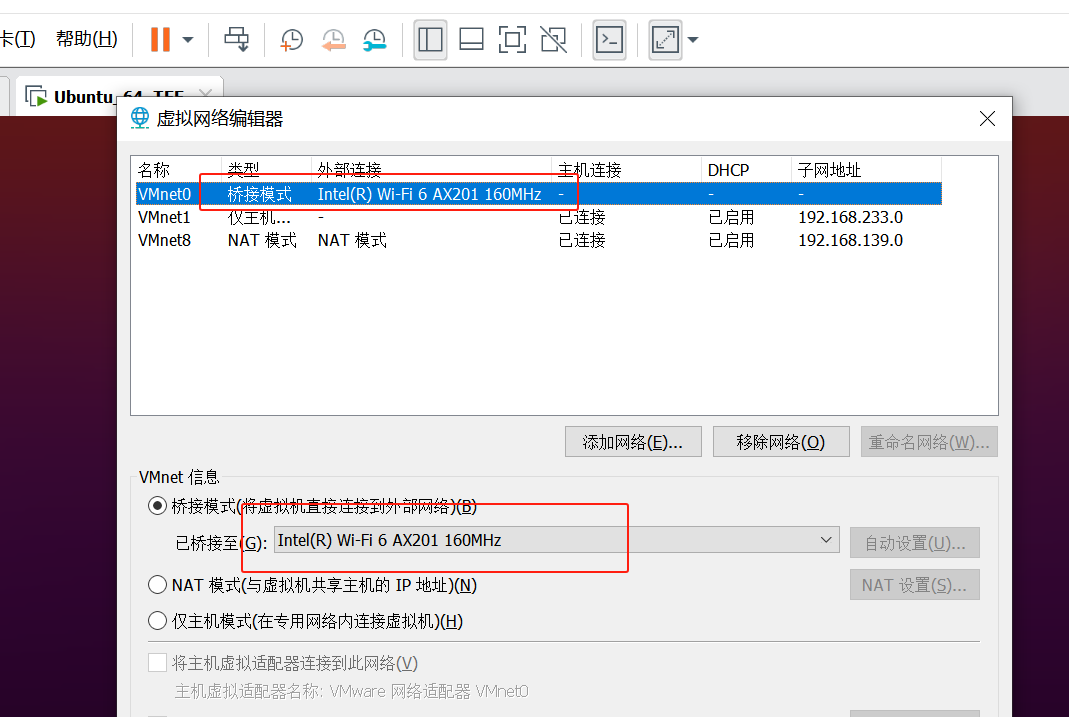This screenshot has height=717, width=1069.
Task: Select the 仅主机模式 radio button
Action: (x=157, y=621)
